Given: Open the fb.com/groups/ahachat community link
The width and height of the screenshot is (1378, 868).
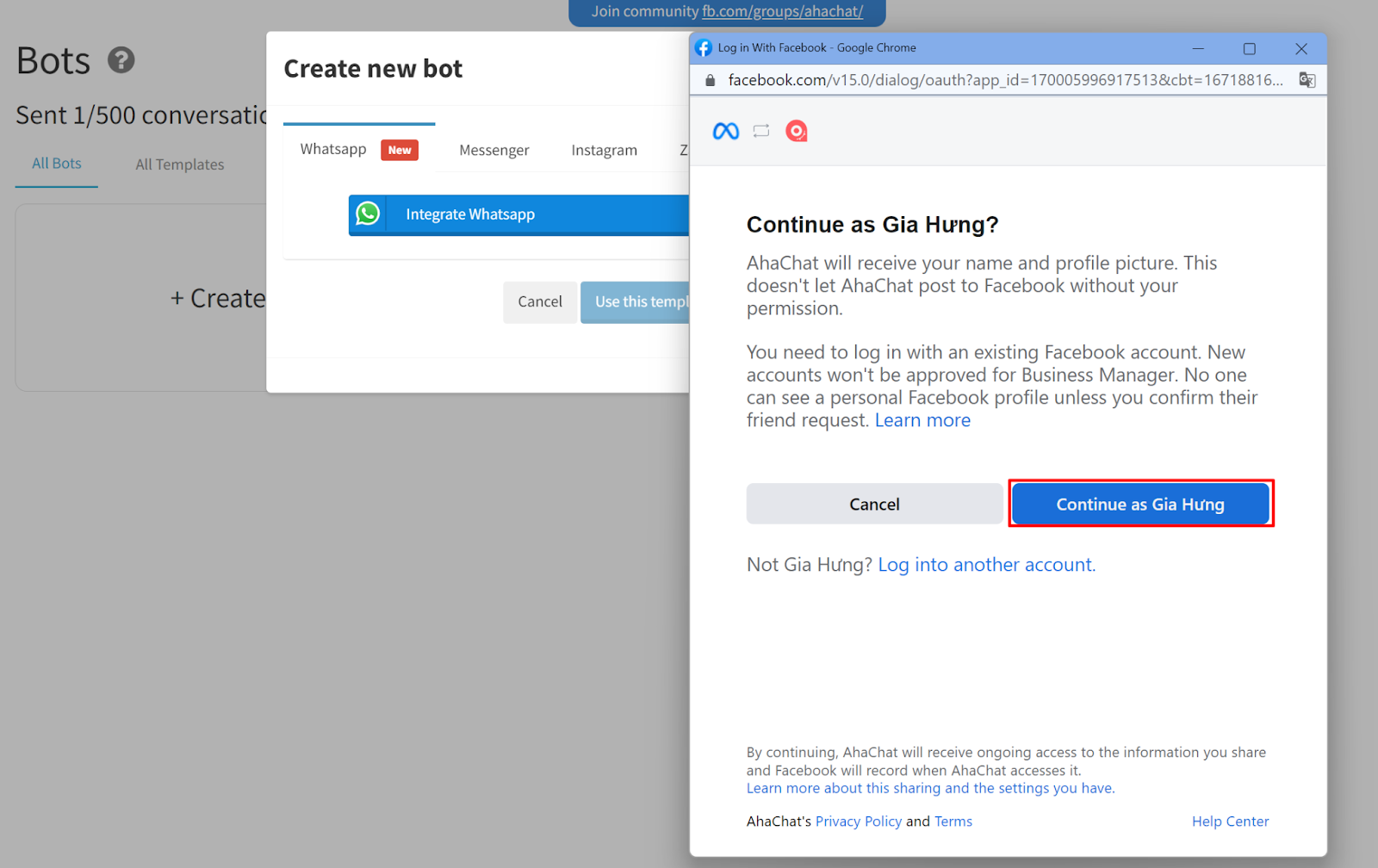Looking at the screenshot, I should tap(782, 11).
